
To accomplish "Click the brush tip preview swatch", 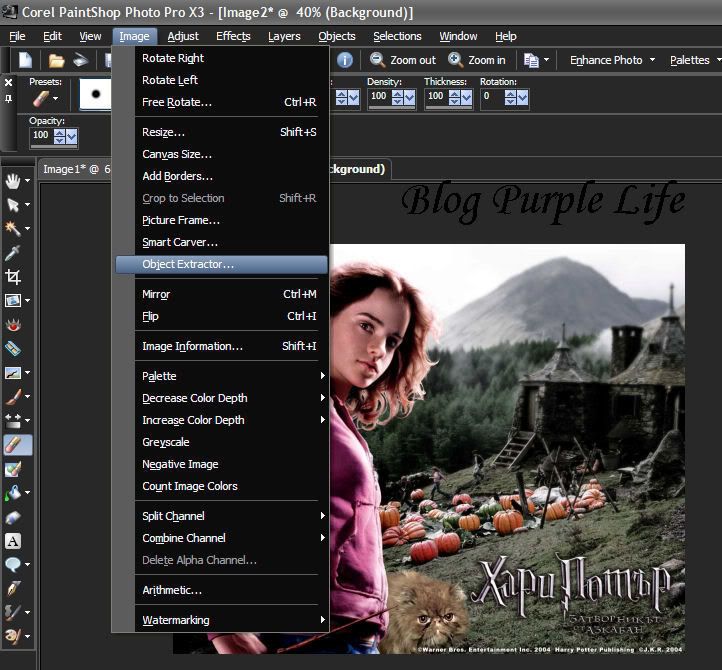I will click(x=95, y=94).
